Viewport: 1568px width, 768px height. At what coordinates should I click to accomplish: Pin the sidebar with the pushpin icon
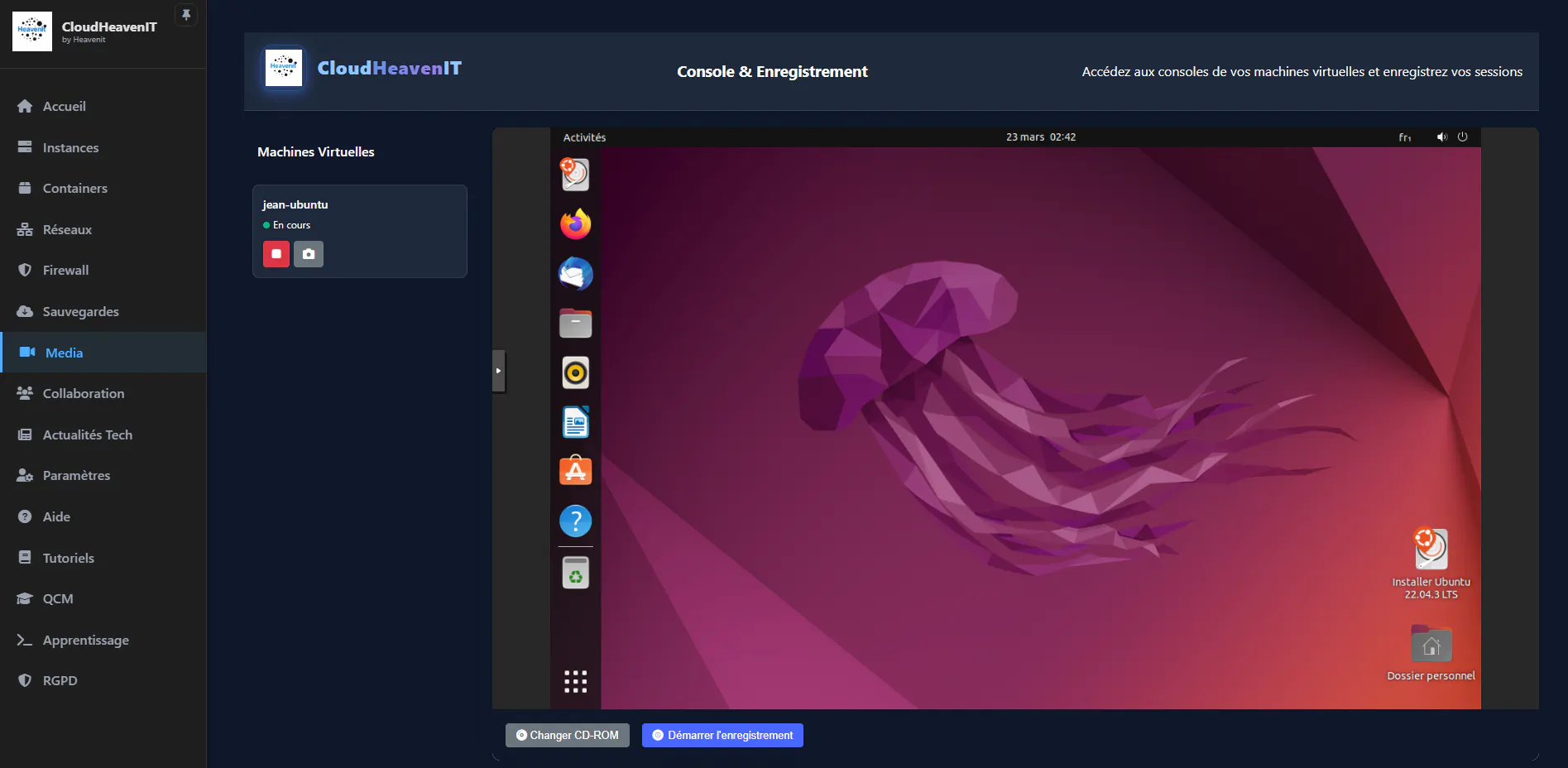[x=186, y=15]
